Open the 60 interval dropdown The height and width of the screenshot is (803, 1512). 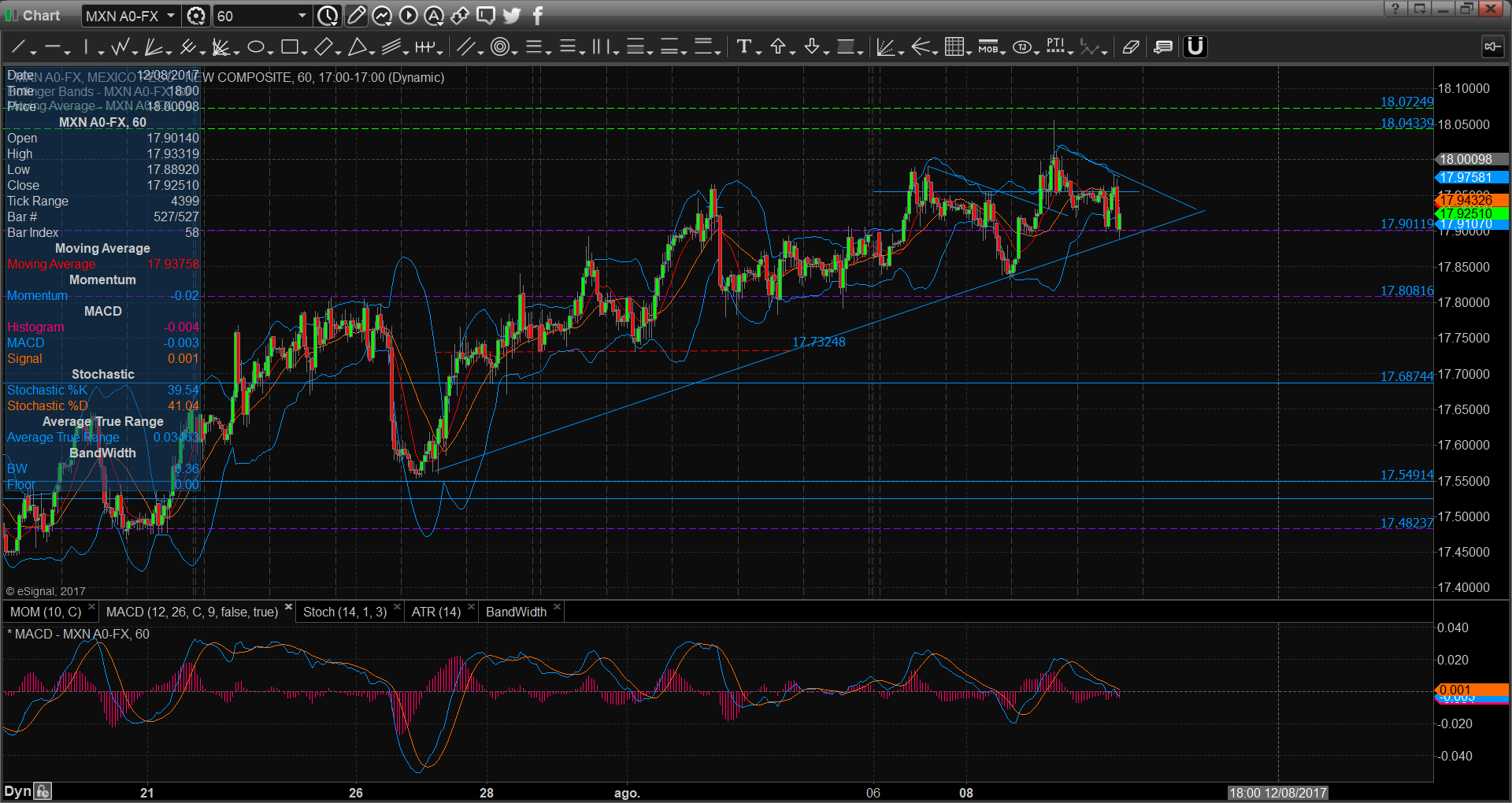[x=302, y=16]
